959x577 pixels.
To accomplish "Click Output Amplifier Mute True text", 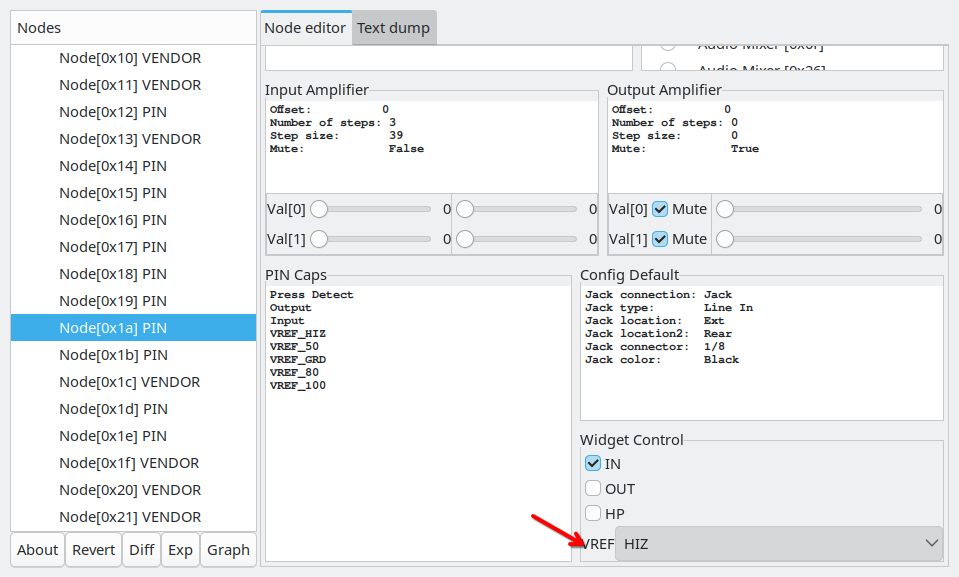I will [685, 149].
